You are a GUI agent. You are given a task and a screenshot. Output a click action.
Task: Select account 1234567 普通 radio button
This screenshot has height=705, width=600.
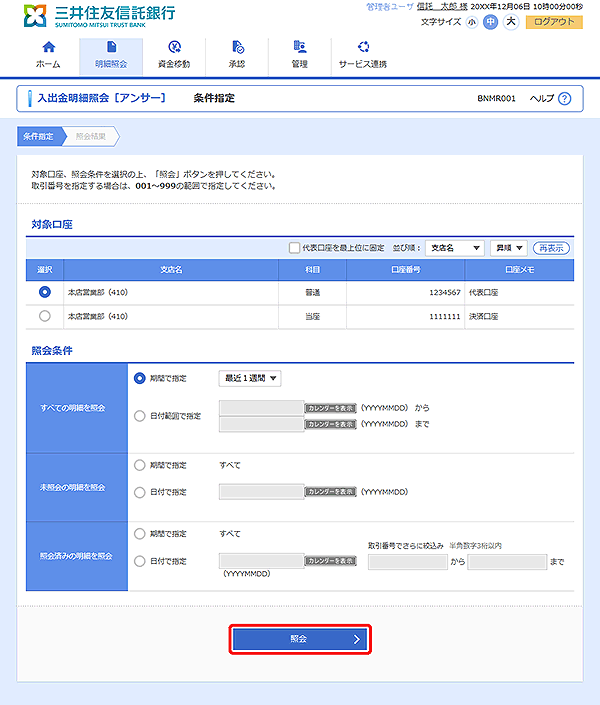click(45, 292)
